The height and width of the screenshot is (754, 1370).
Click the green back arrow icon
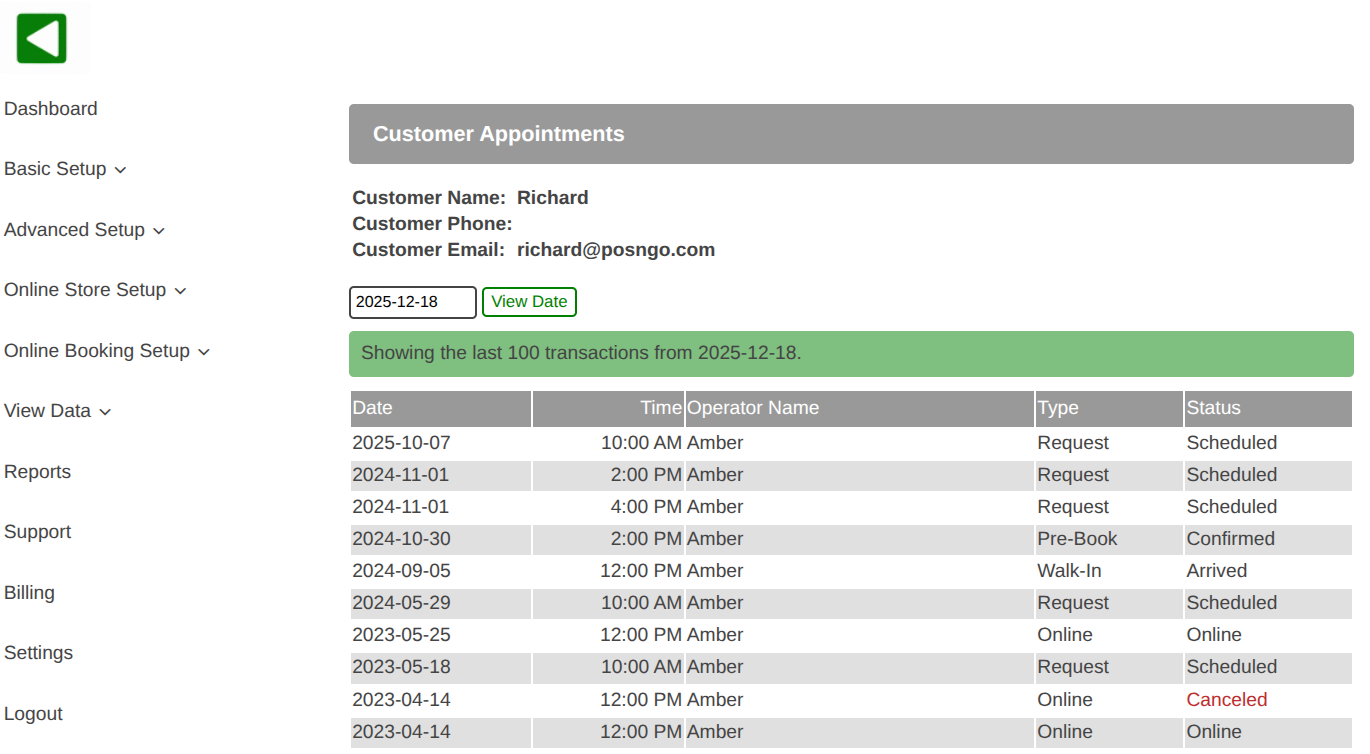(x=42, y=38)
